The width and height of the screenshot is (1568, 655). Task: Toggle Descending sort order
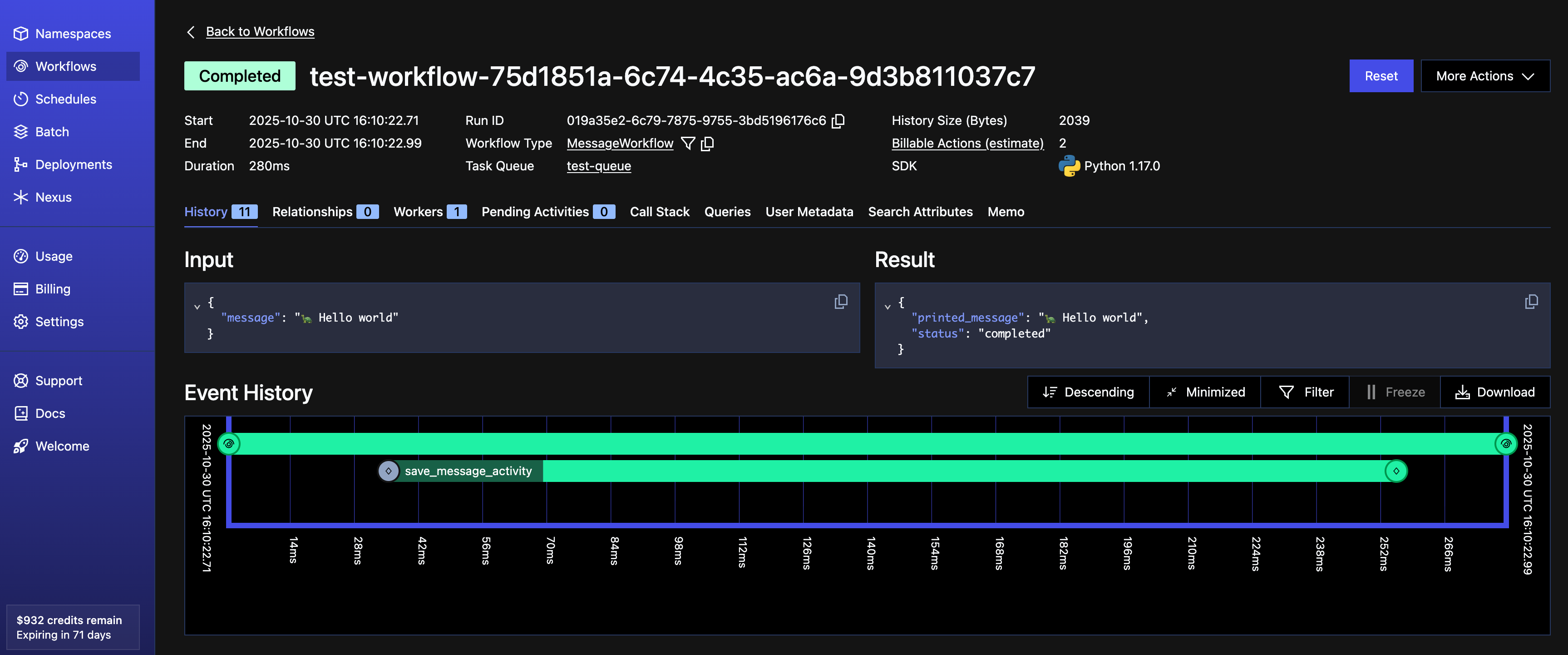[x=1088, y=392]
